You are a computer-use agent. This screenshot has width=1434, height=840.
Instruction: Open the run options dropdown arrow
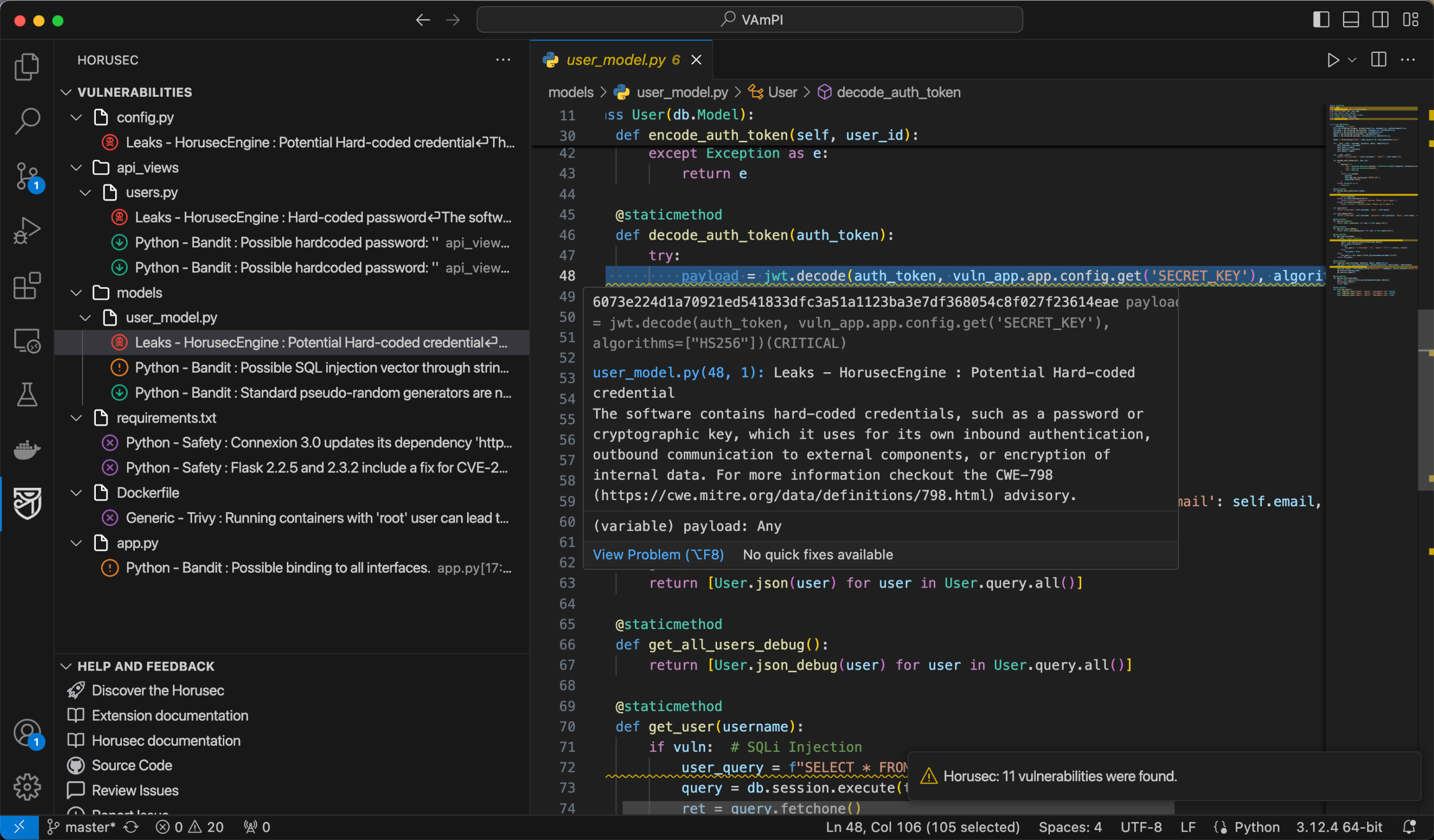[1353, 60]
